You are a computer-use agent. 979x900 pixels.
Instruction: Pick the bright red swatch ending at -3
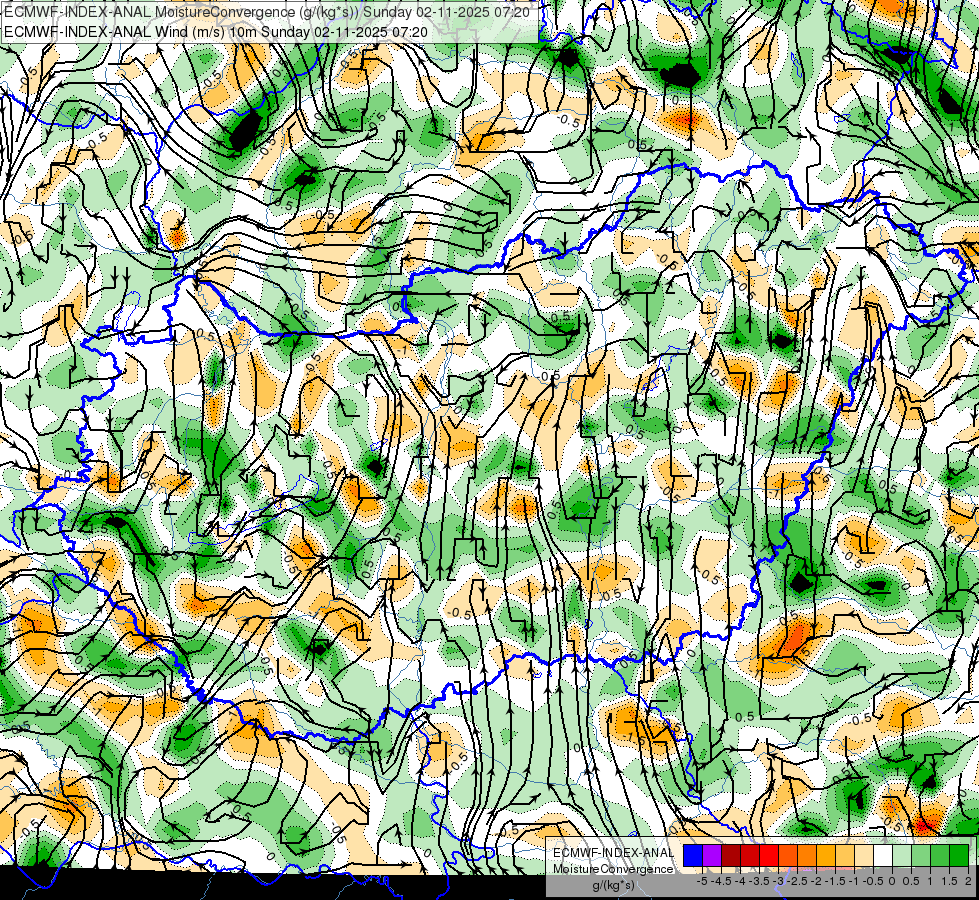coord(769,856)
